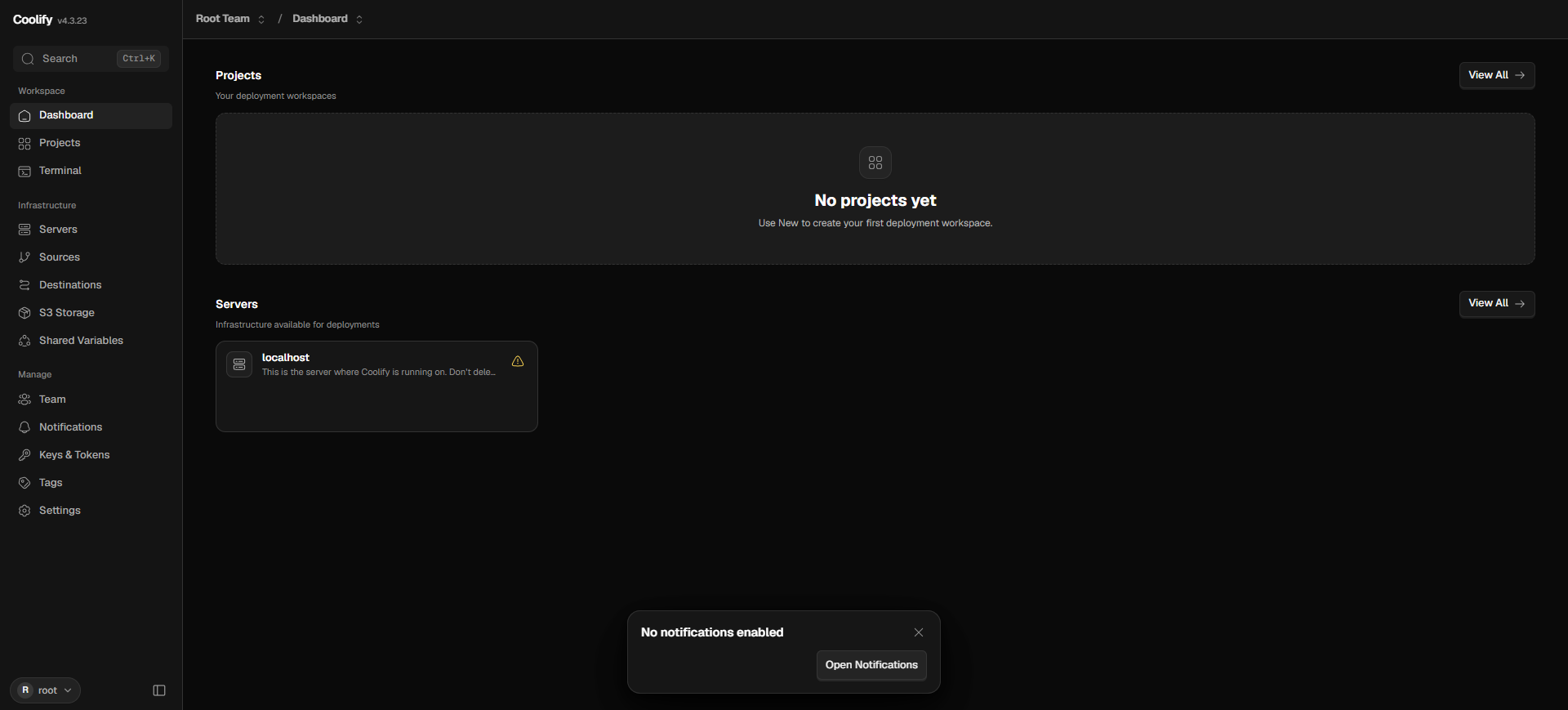This screenshot has height=710, width=1568.
Task: Click the Destinations icon in sidebar
Action: pyautogui.click(x=24, y=286)
